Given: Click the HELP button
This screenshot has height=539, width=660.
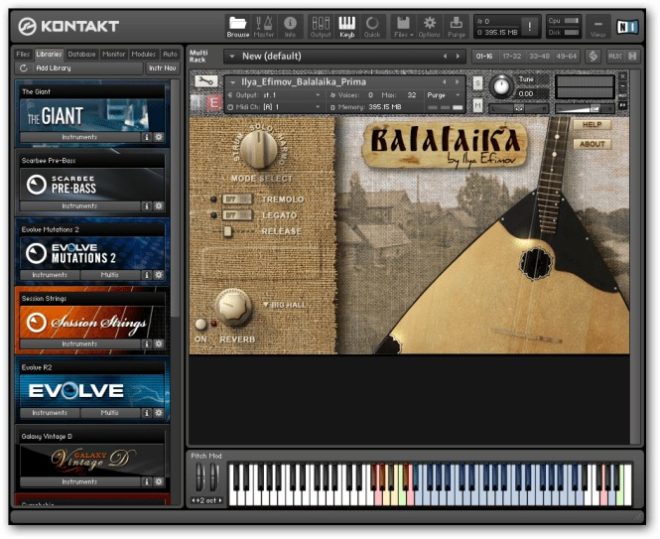Looking at the screenshot, I should click(591, 125).
